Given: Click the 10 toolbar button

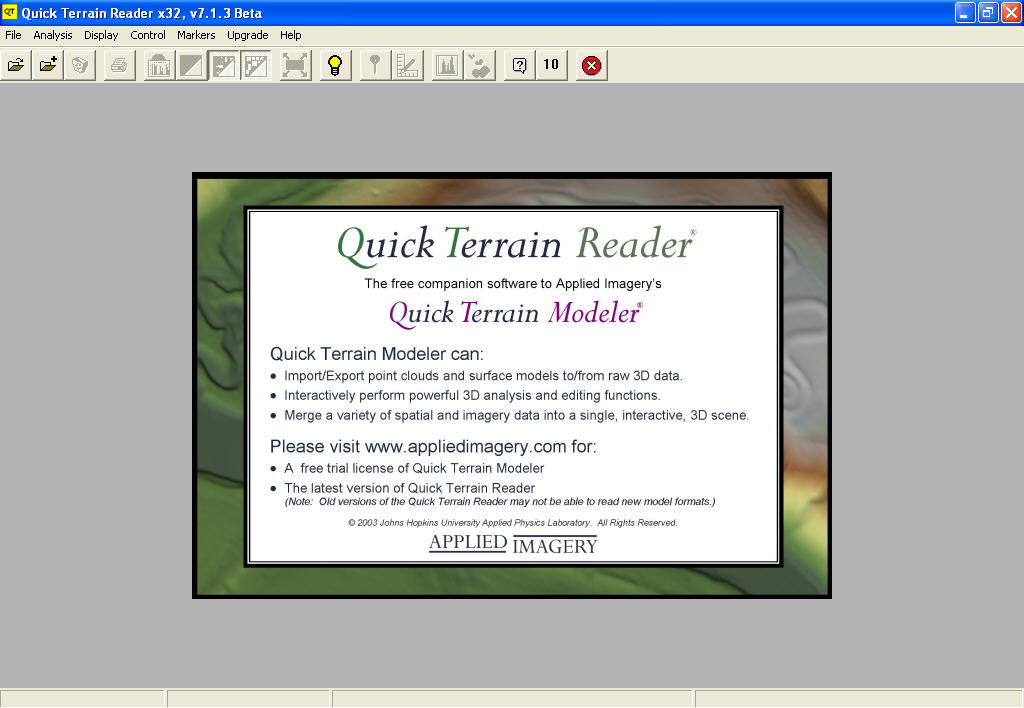Looking at the screenshot, I should (x=550, y=64).
